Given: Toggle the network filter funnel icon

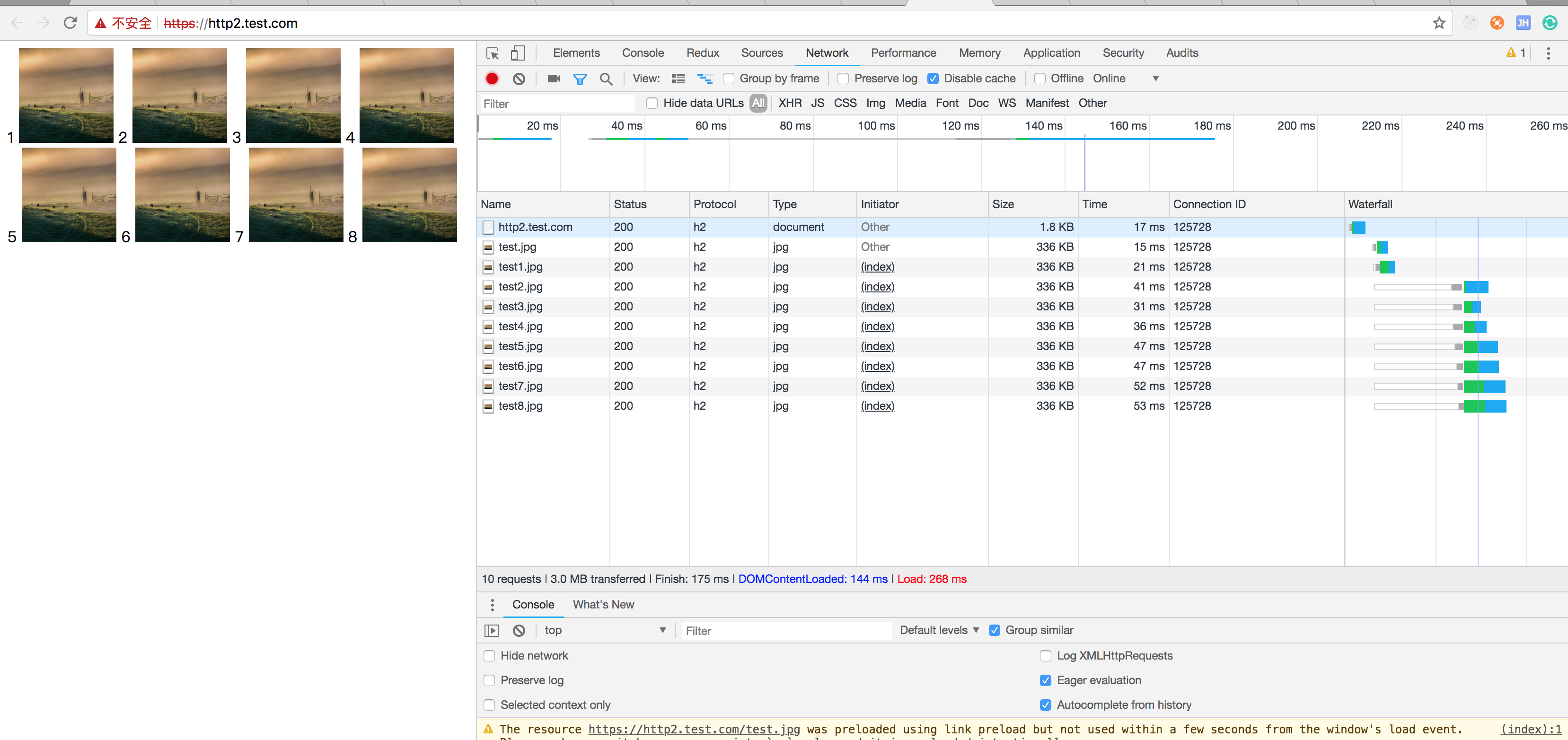Looking at the screenshot, I should [x=580, y=79].
